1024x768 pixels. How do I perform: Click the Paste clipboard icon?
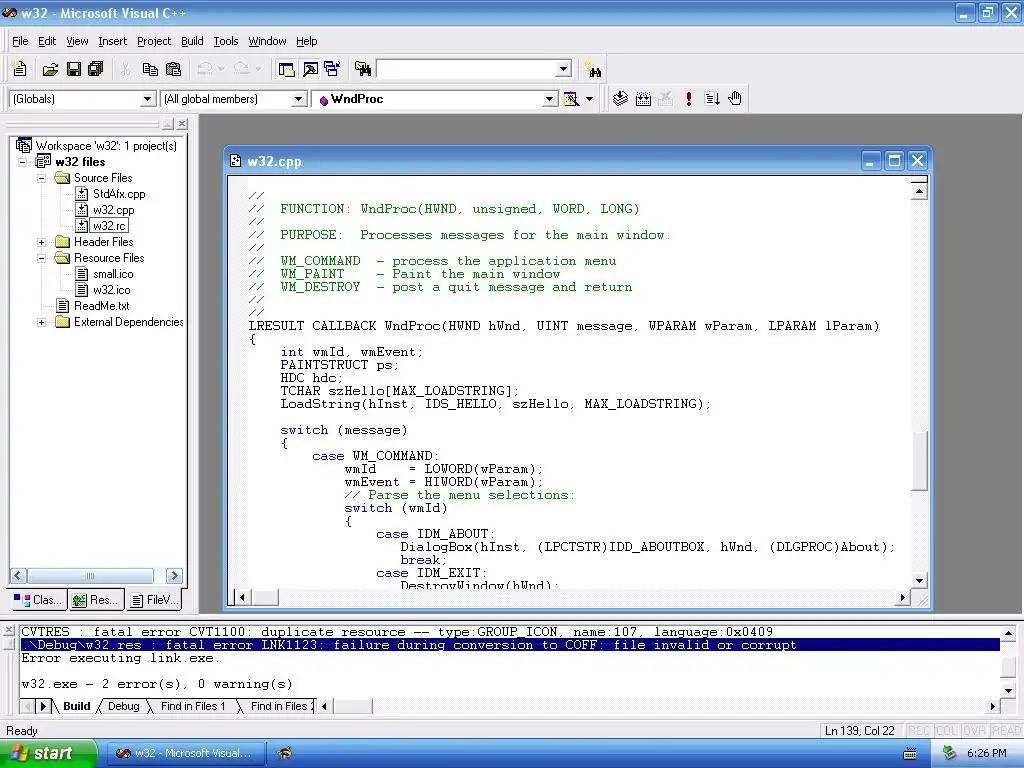tap(174, 69)
